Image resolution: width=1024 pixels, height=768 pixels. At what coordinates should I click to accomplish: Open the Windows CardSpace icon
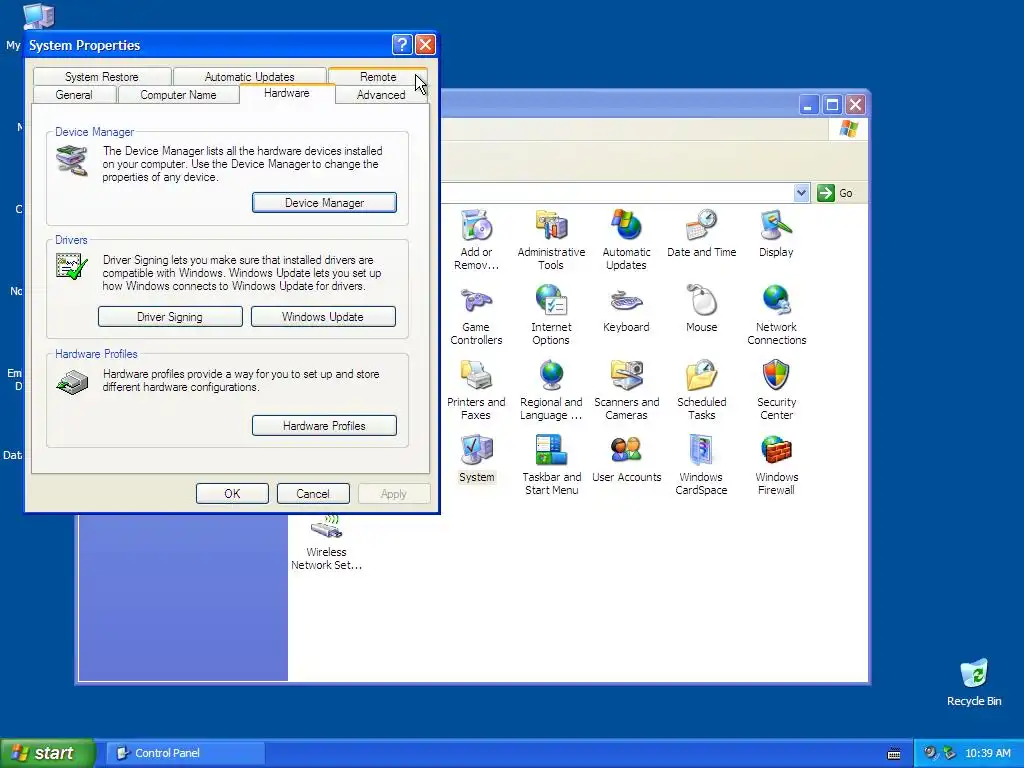point(701,465)
